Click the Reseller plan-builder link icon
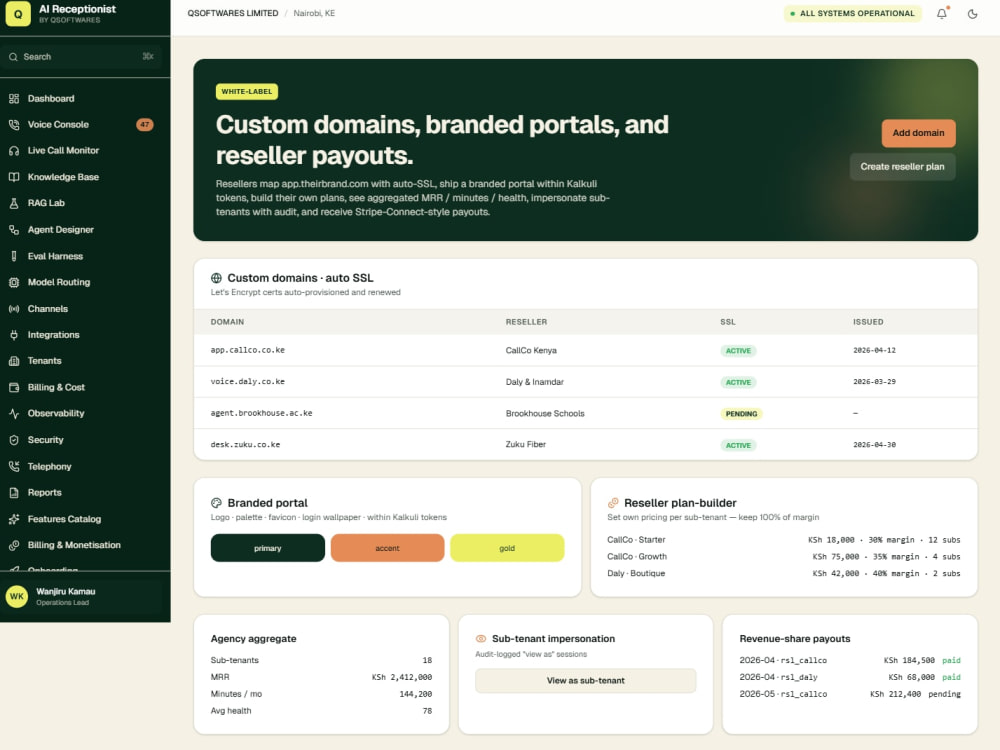Screen dimensions: 1000x750 click(x=613, y=503)
